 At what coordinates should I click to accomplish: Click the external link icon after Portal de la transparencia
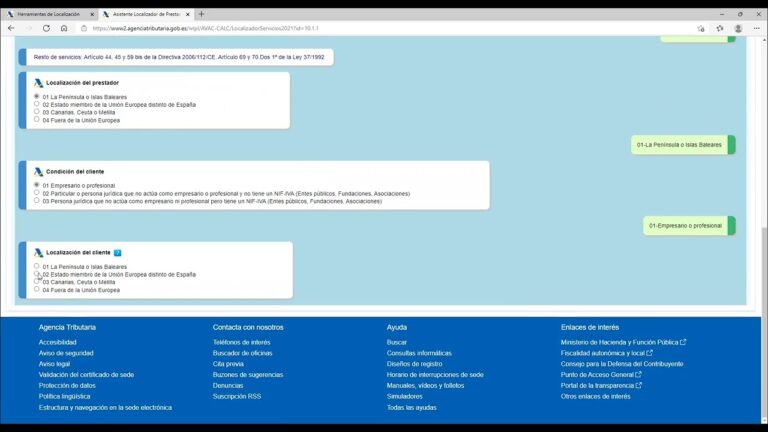[639, 385]
